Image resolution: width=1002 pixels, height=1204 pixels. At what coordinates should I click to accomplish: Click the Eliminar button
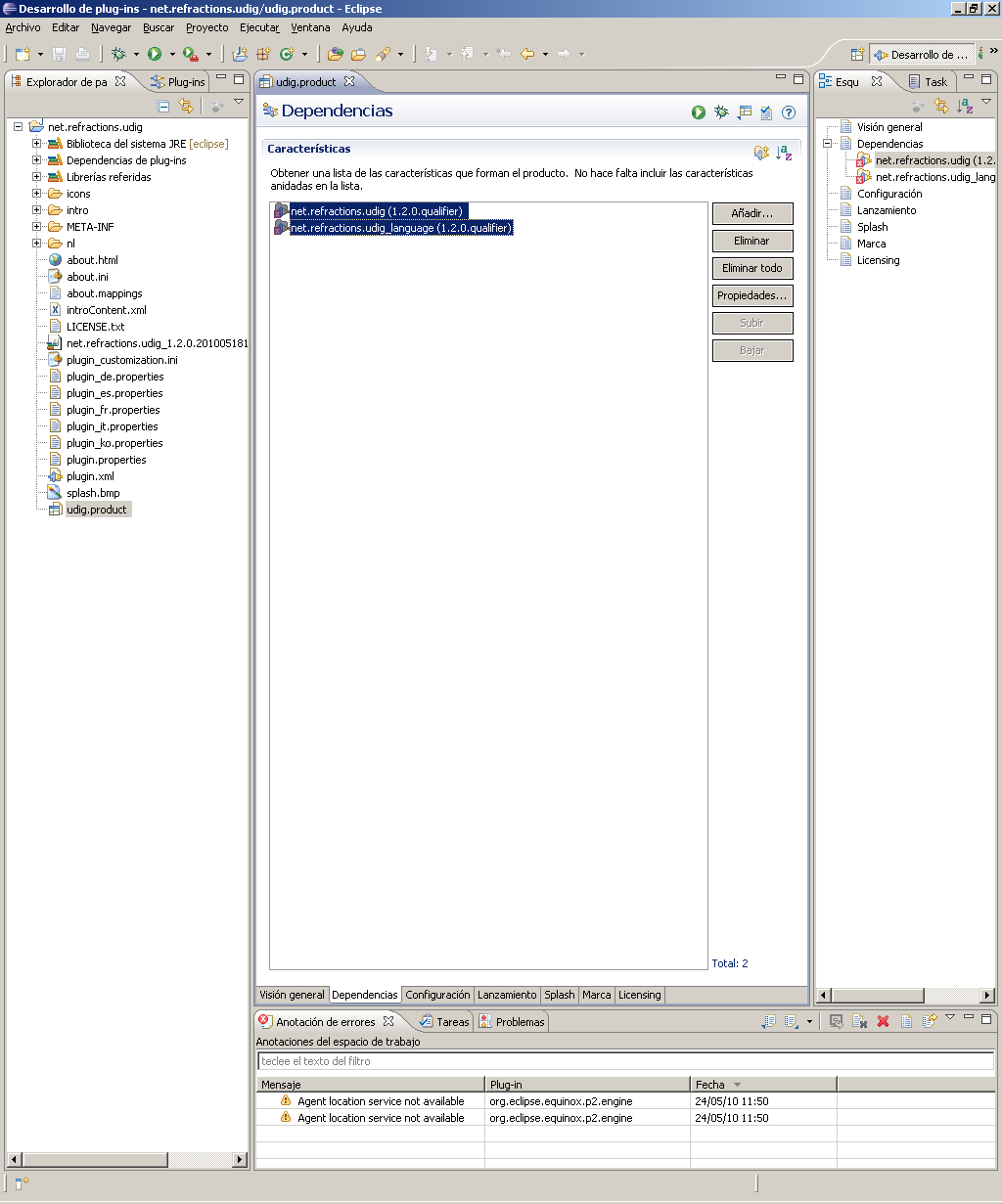click(752, 241)
